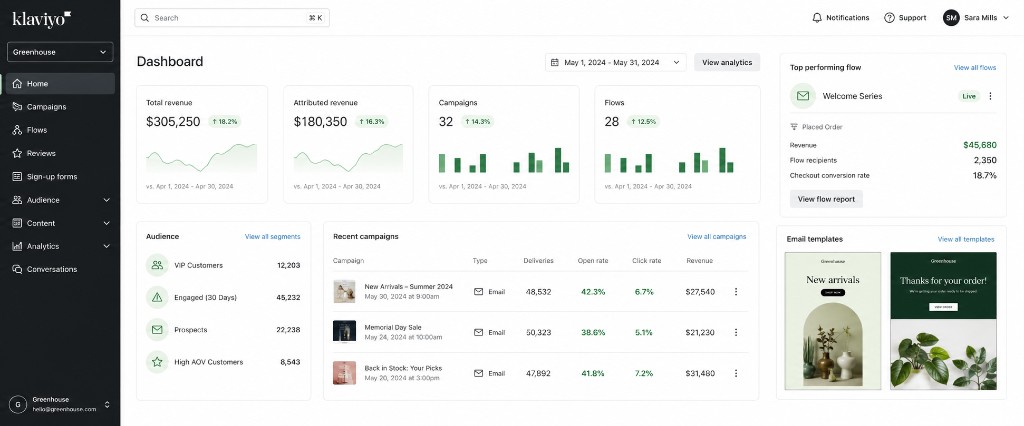Click the calendar icon in date picker

554,63
